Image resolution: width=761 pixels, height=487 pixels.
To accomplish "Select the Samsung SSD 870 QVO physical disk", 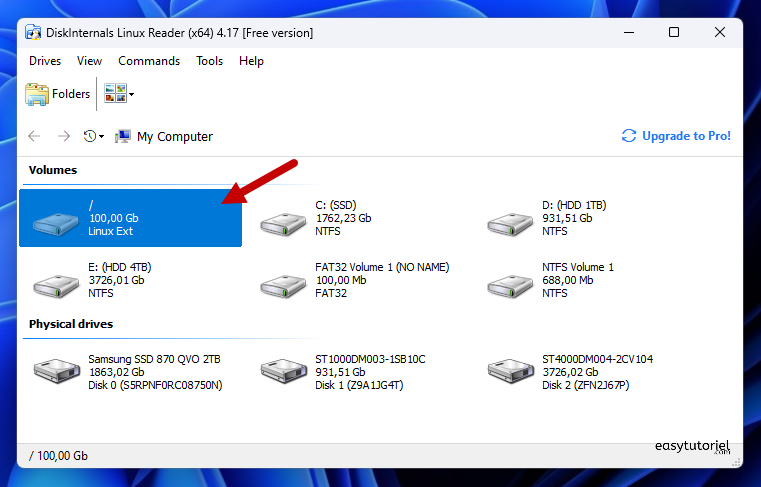I will [x=56, y=371].
